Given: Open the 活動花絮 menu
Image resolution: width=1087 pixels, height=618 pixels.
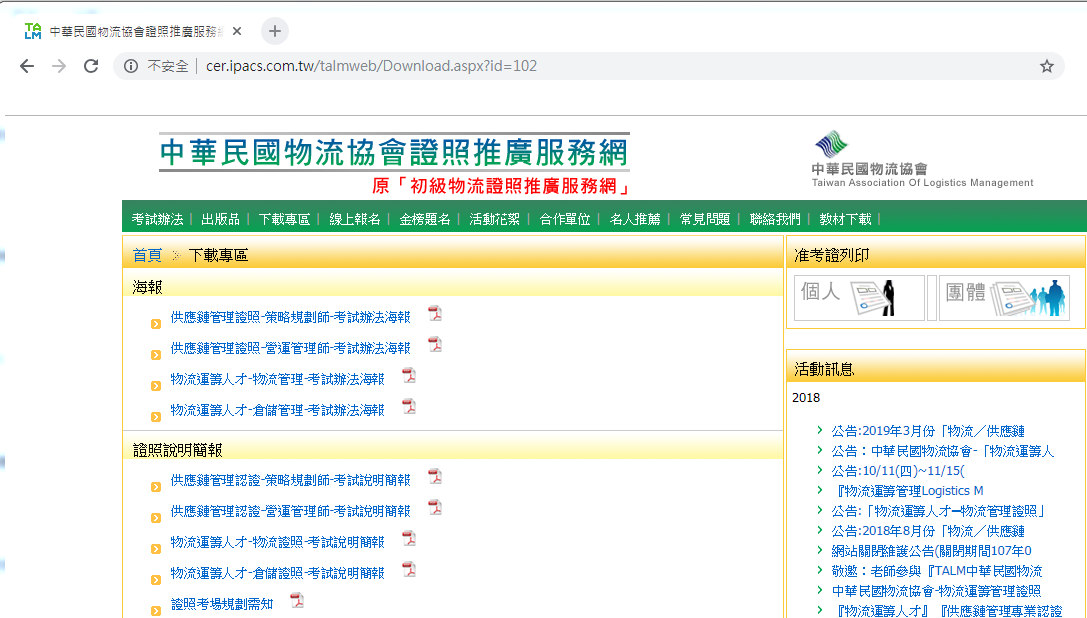Looking at the screenshot, I should click(494, 219).
